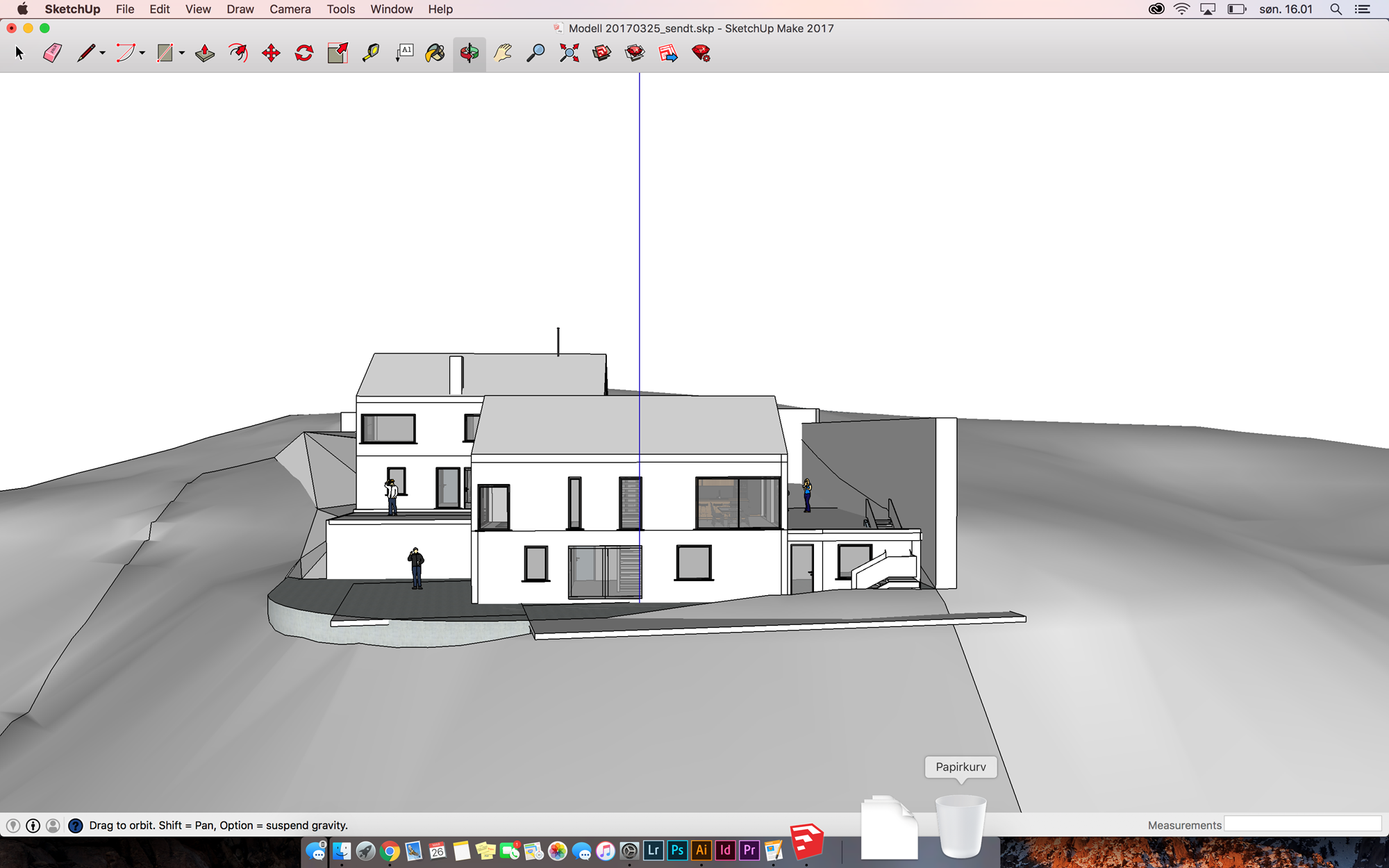1389x868 pixels.
Task: Activate the Offset tool
Action: coord(238,53)
